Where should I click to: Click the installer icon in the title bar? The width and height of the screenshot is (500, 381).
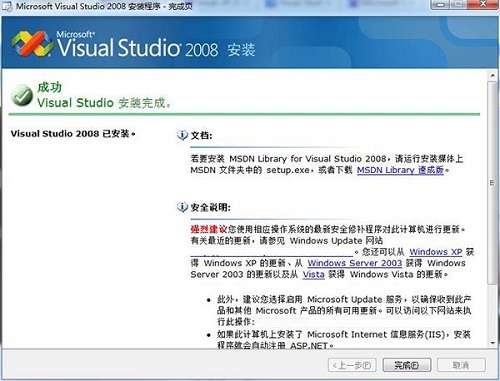point(7,6)
